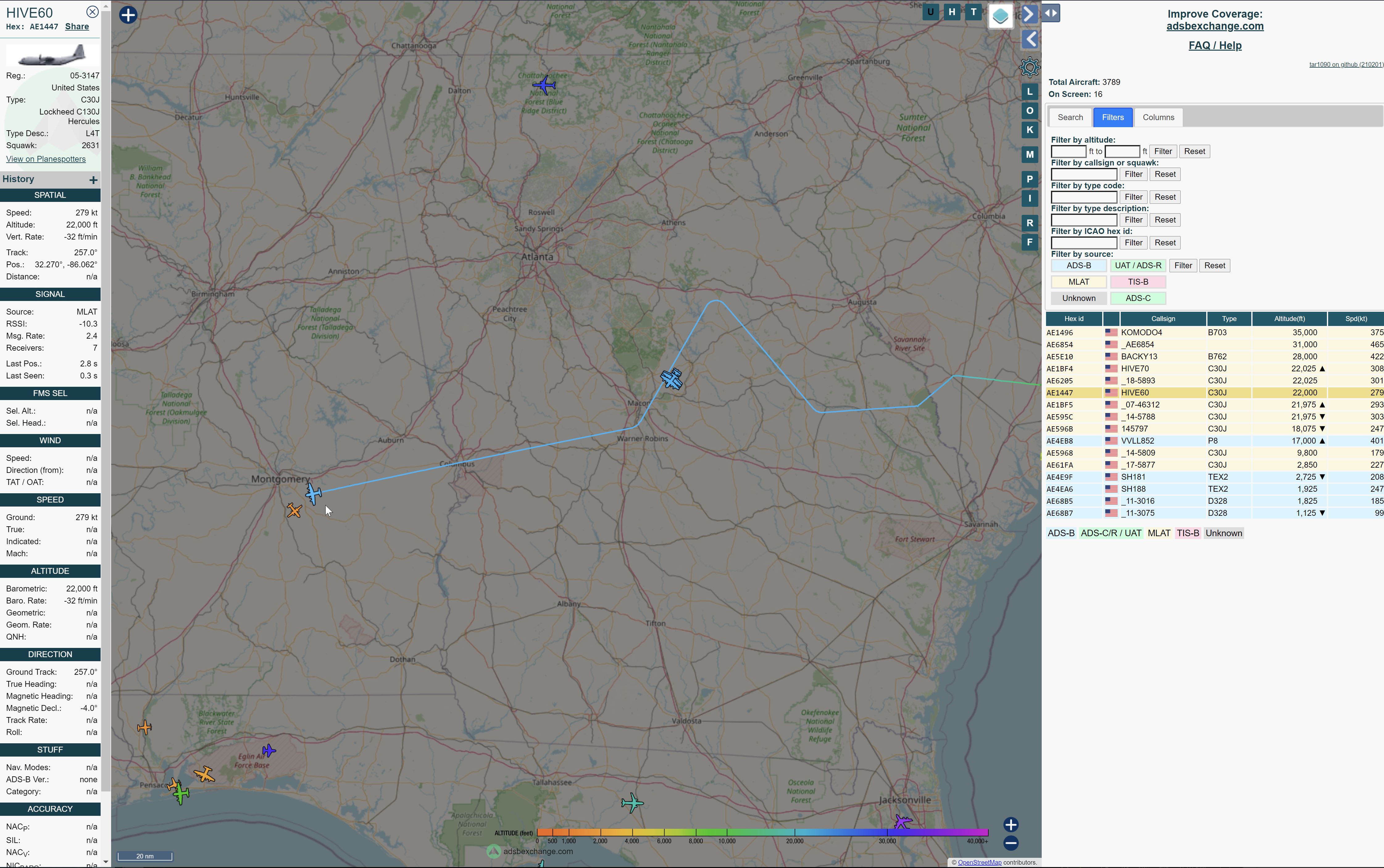Select the teal aircraft south of Tallahassee
1384x868 pixels.
[x=632, y=803]
